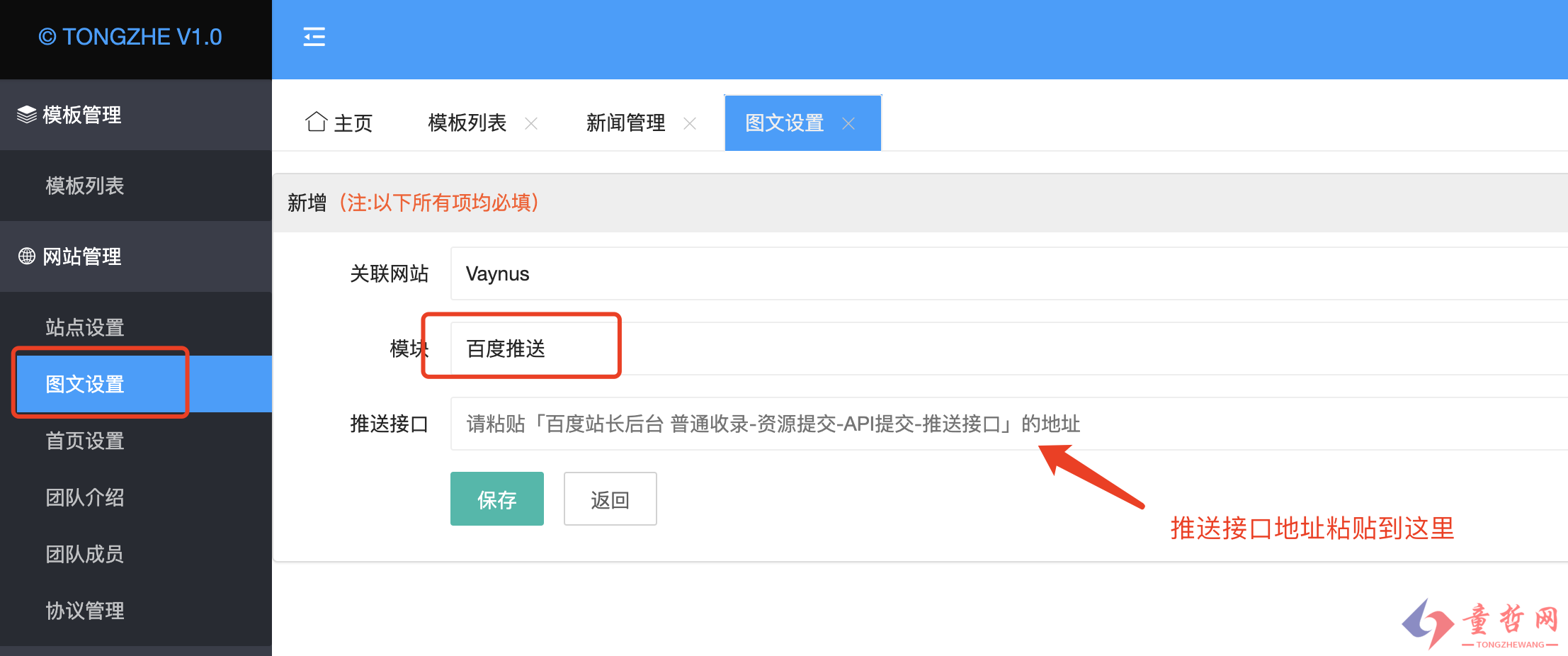Screen dimensions: 1568x656
Task: Switch to the 新闻管理 tab
Action: [626, 123]
